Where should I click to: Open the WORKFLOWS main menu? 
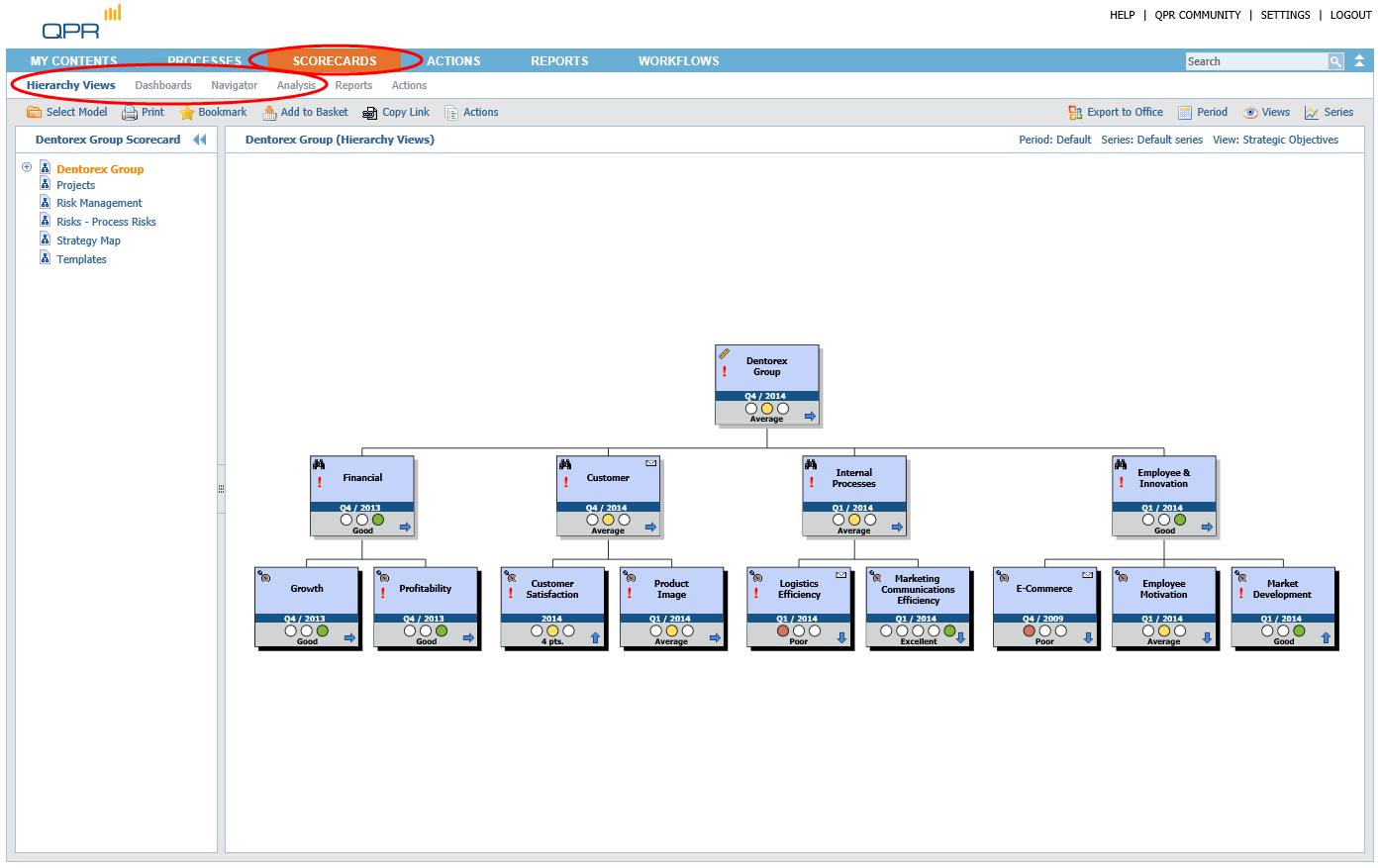pyautogui.click(x=678, y=61)
